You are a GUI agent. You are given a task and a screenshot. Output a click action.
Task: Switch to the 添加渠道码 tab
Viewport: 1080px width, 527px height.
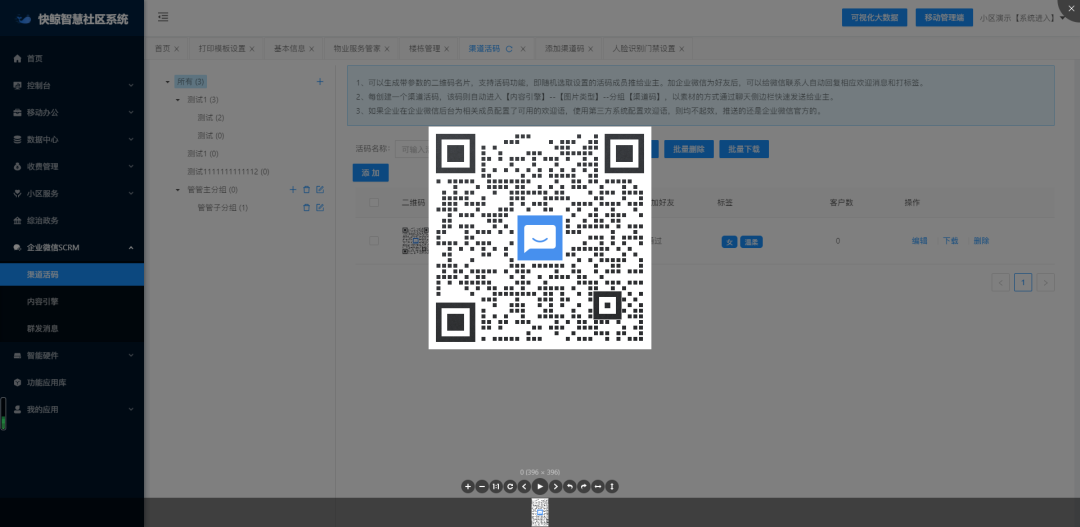tap(564, 49)
